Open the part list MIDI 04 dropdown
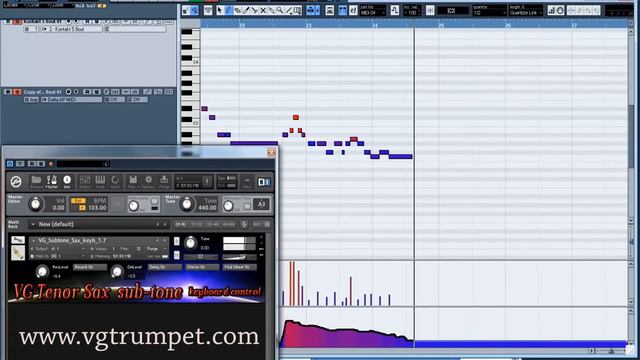The height and width of the screenshot is (360, 640). 372,12
